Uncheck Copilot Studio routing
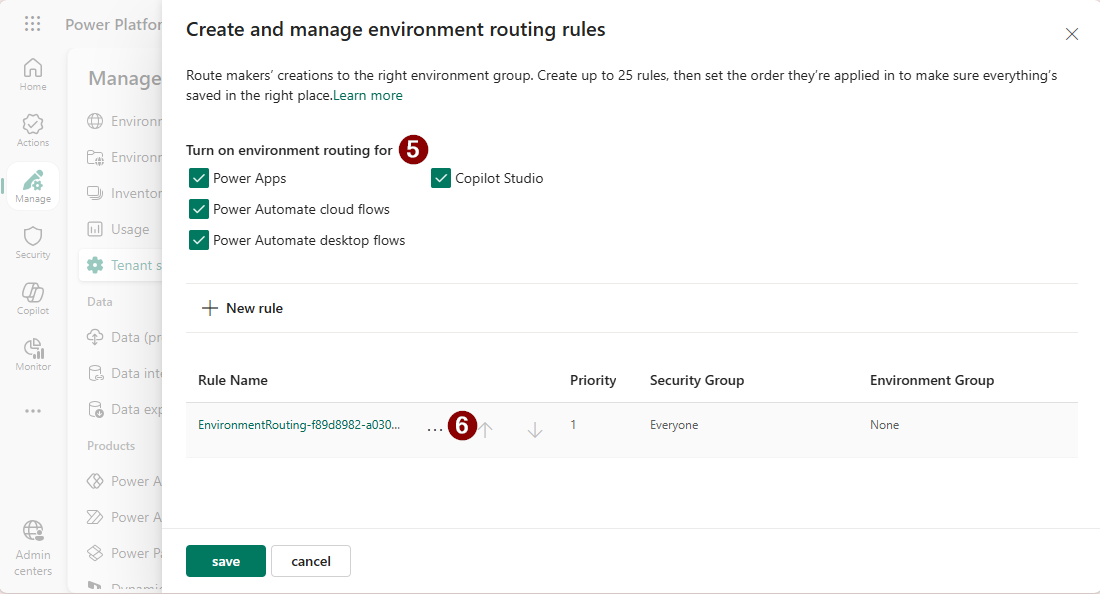This screenshot has width=1100, height=594. tap(441, 178)
